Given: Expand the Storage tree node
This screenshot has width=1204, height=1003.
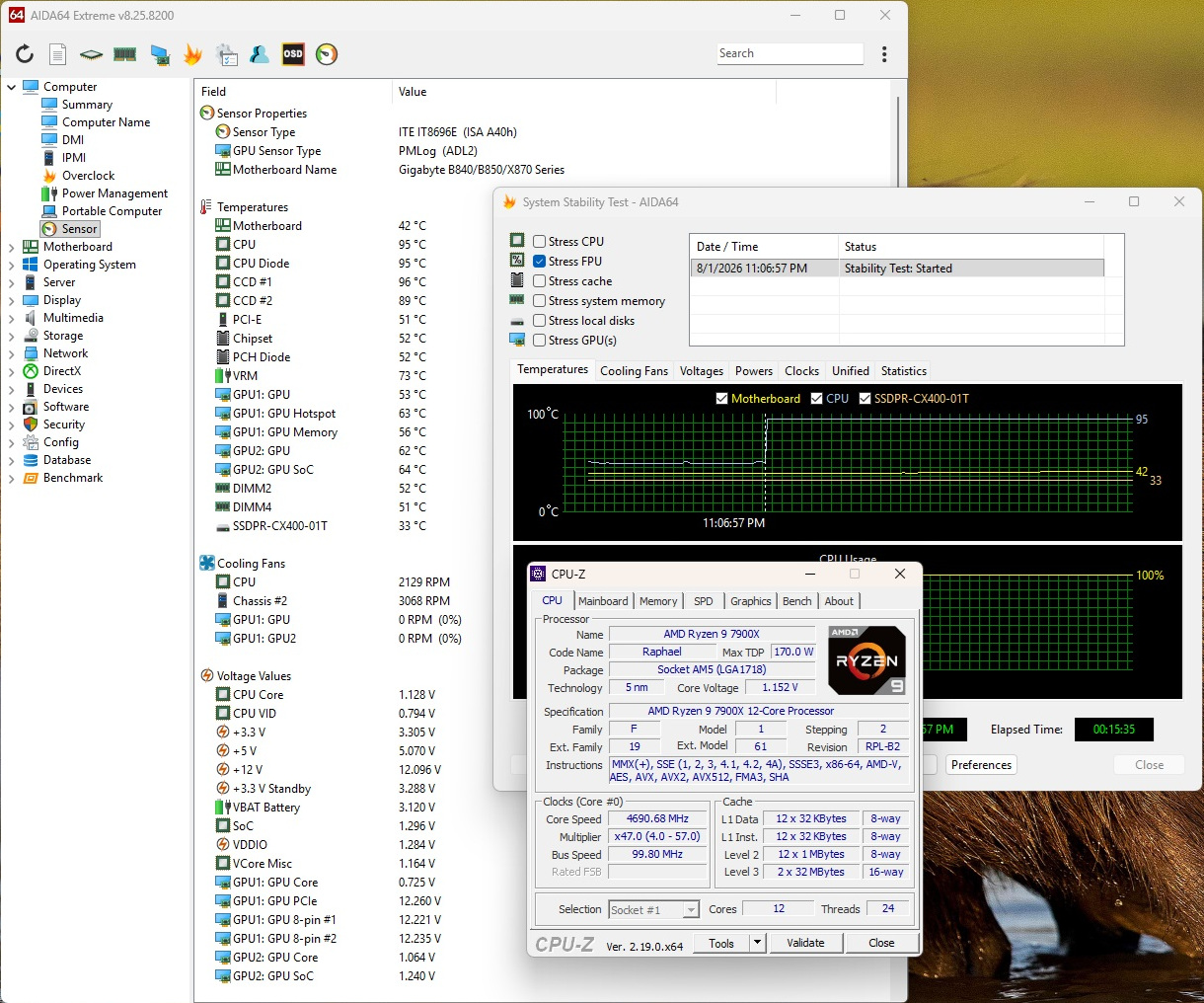Looking at the screenshot, I should point(12,336).
